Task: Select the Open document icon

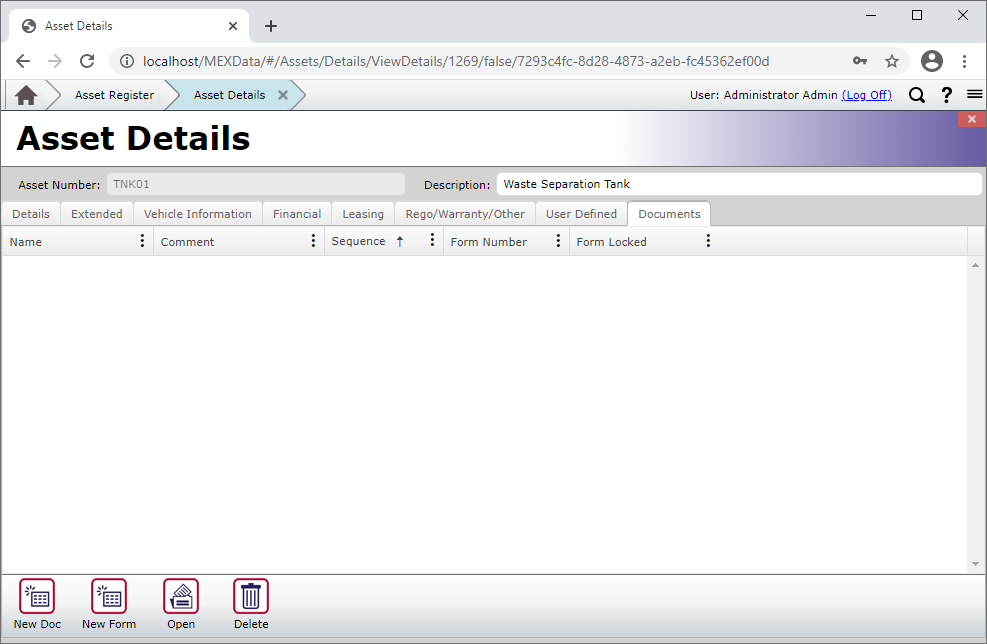Action: (181, 597)
